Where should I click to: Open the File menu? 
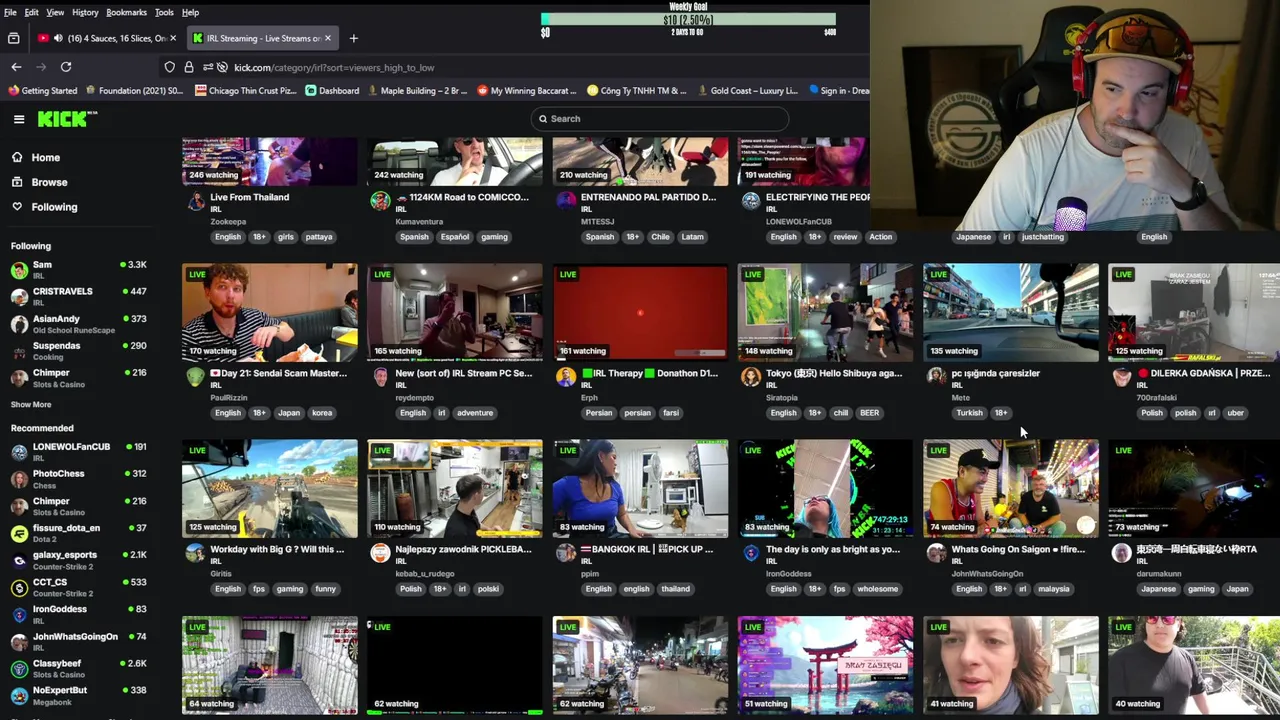10,12
